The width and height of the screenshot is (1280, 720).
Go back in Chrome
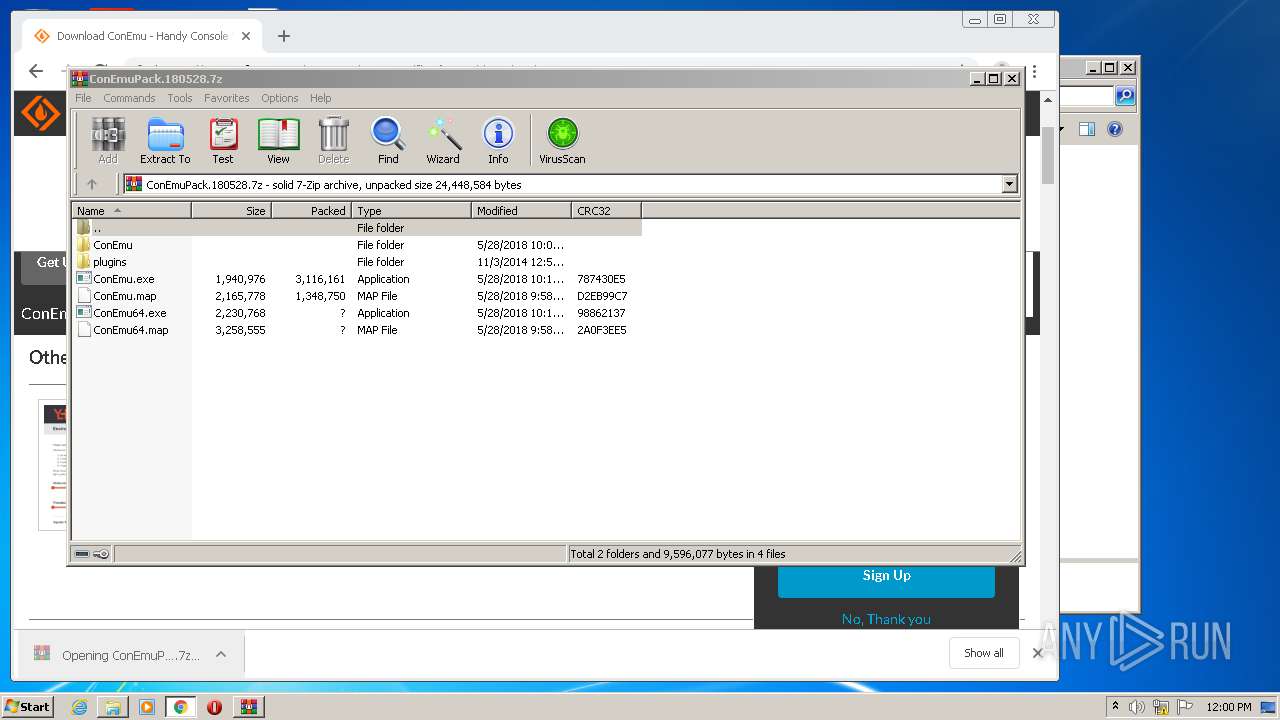coord(36,71)
